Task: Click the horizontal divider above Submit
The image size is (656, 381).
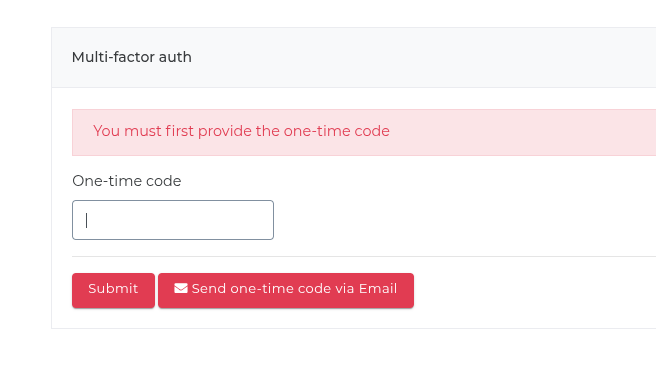Action: point(364,256)
